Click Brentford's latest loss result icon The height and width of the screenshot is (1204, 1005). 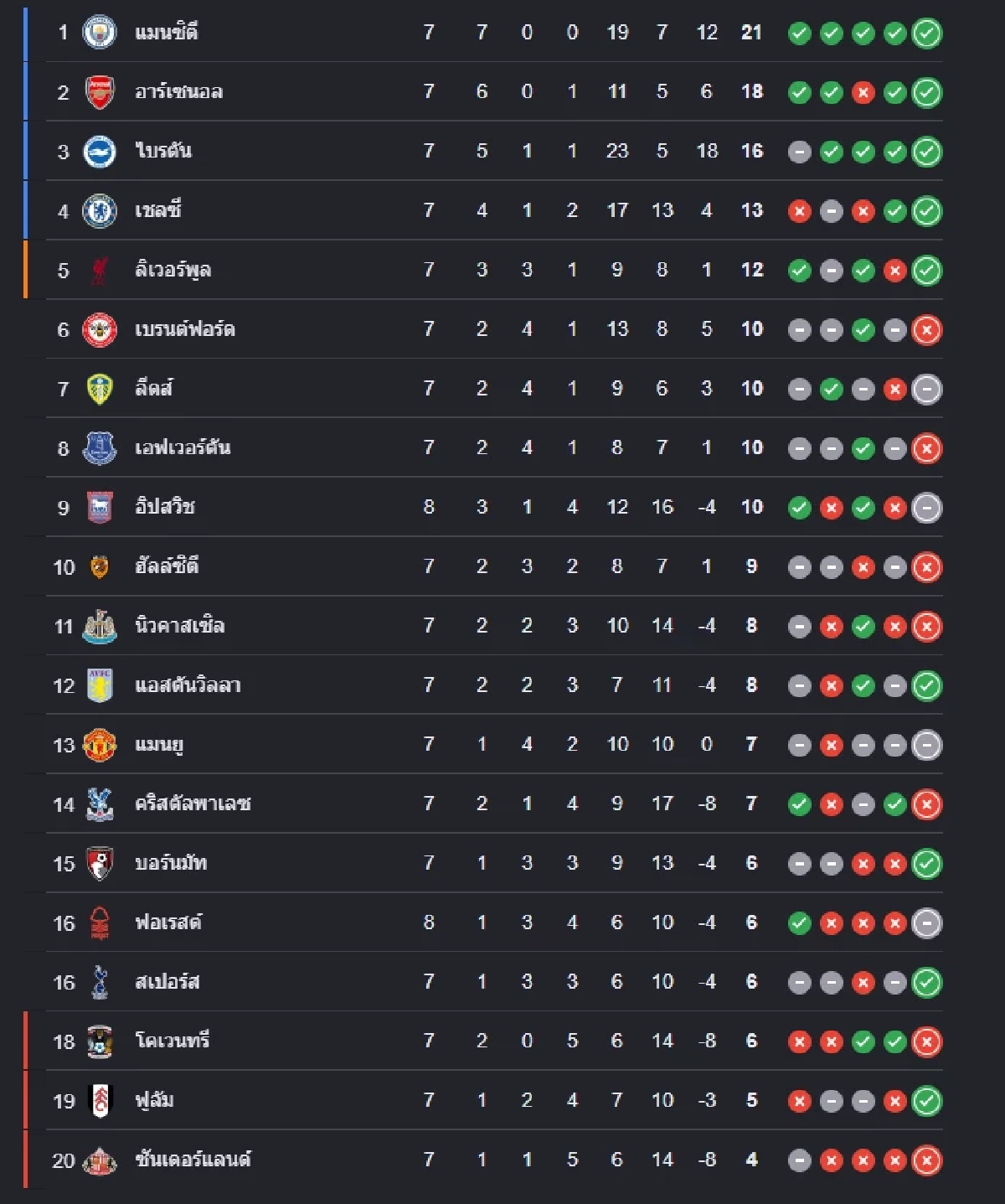926,330
